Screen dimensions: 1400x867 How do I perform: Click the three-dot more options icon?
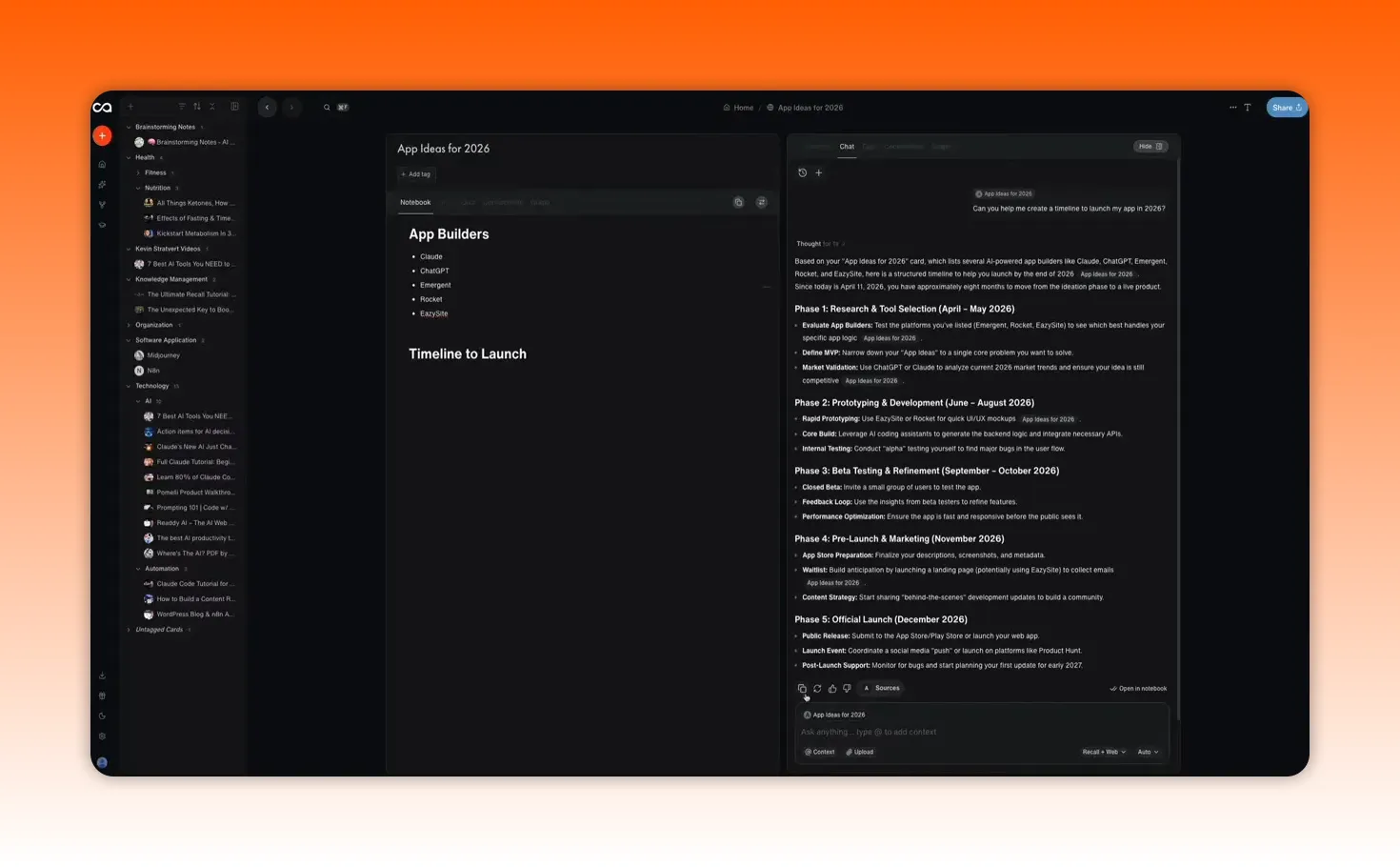point(1232,108)
